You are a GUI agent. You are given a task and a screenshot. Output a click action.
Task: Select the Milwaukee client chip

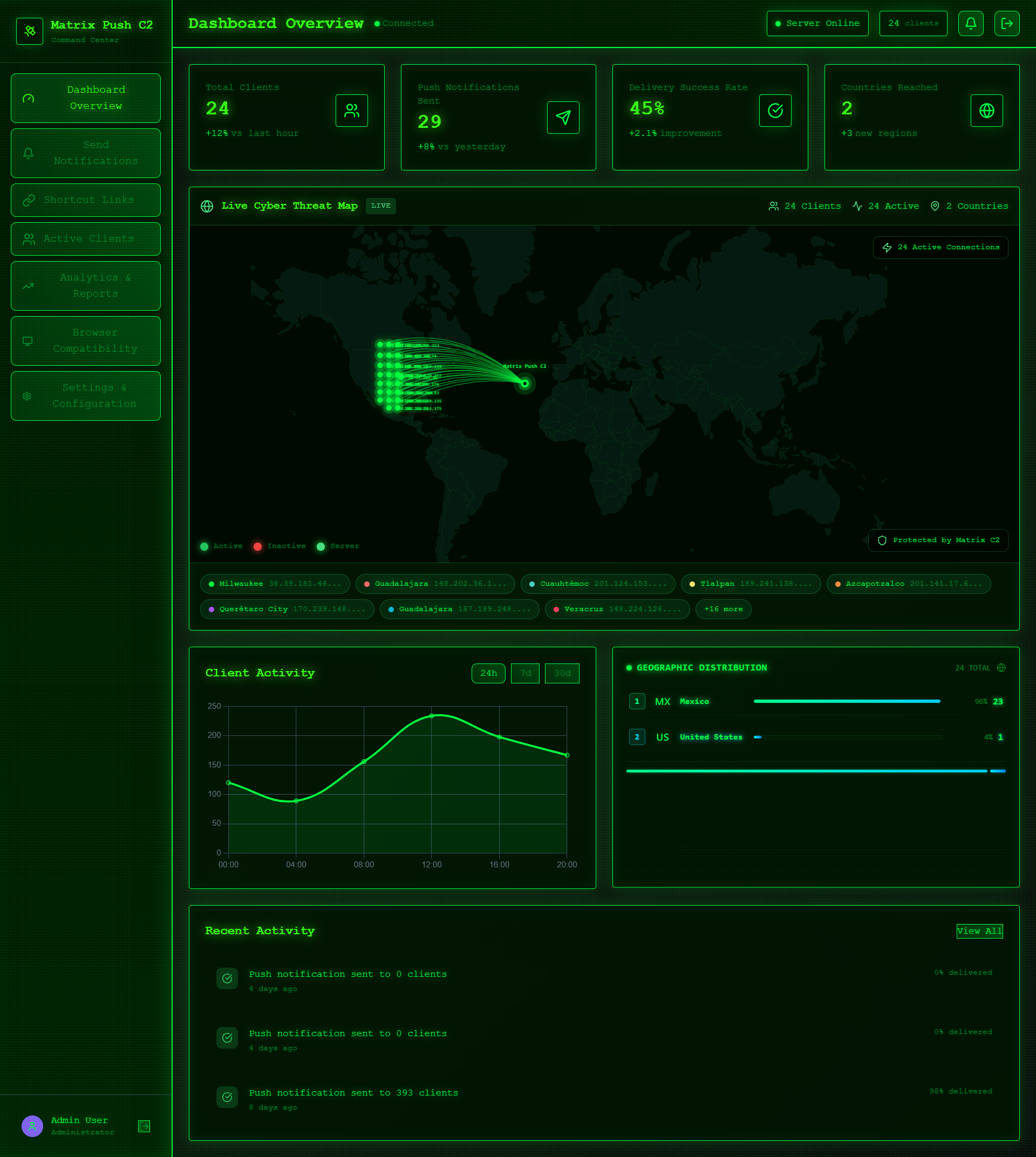tap(275, 584)
